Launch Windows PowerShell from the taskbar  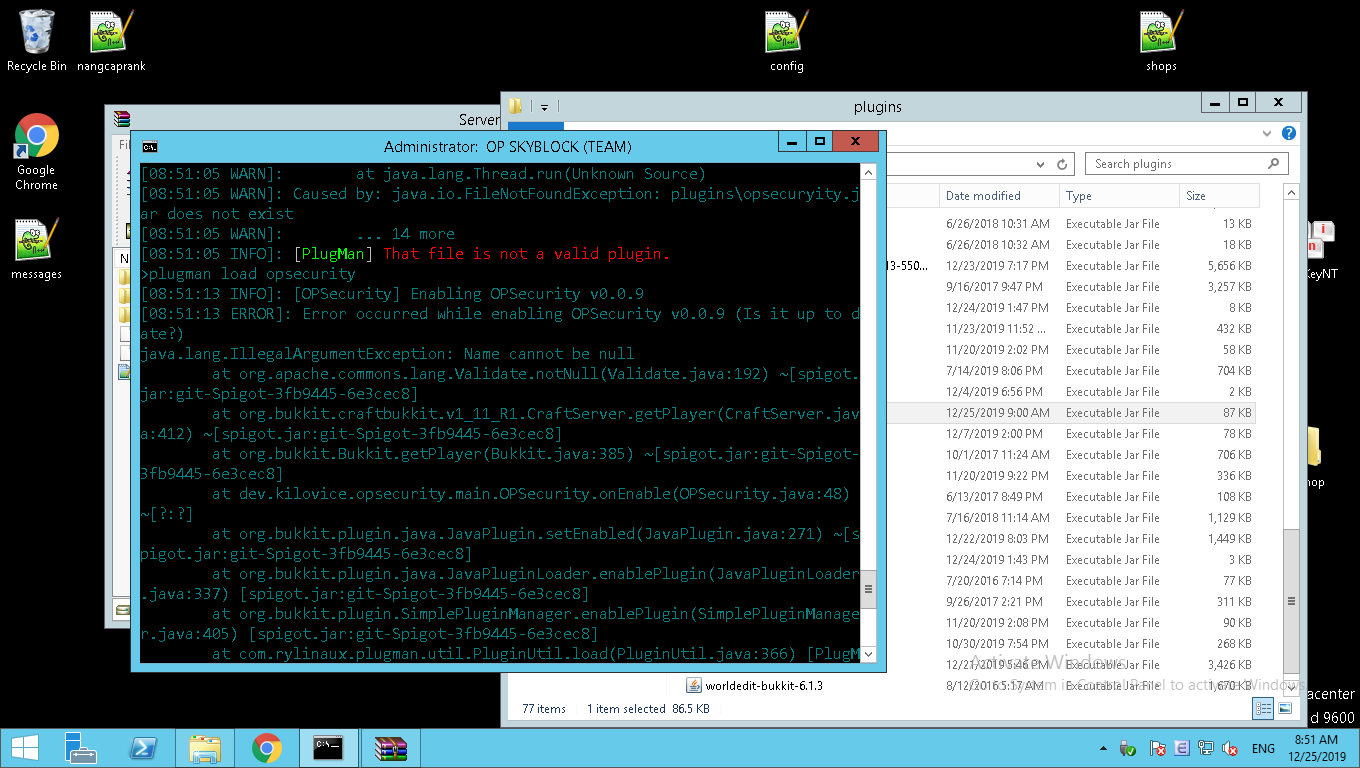(144, 748)
